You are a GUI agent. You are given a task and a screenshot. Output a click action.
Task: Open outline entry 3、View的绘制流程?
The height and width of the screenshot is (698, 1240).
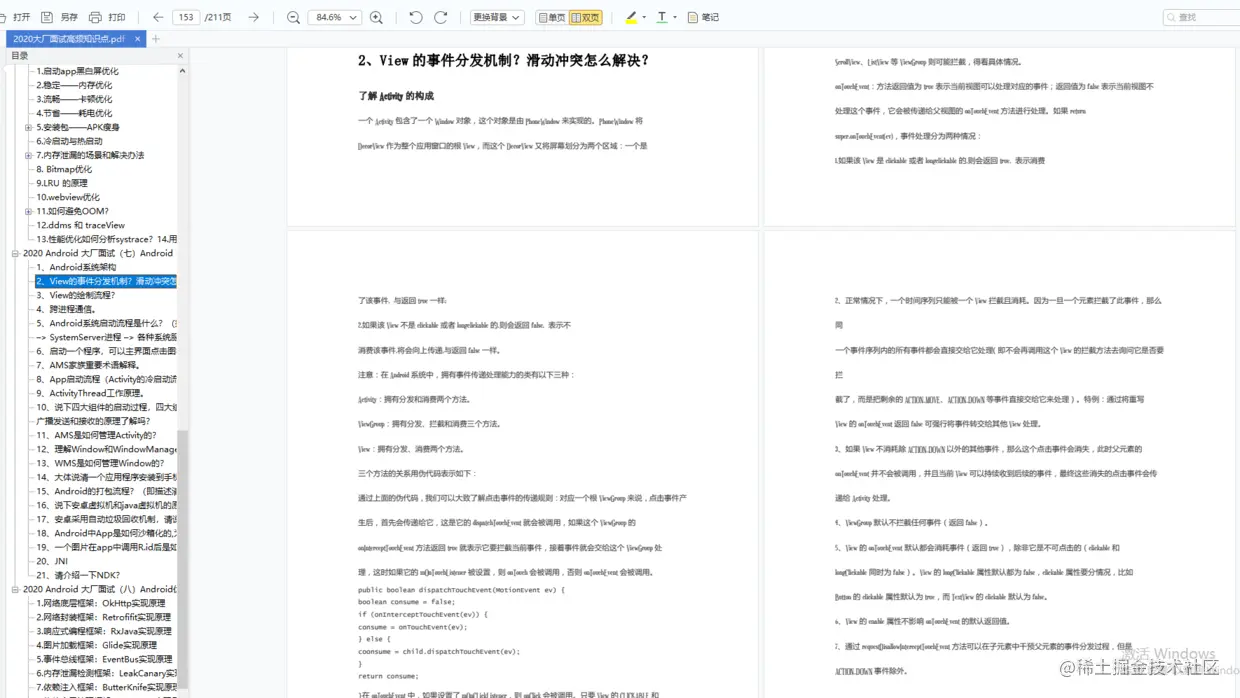point(76,295)
